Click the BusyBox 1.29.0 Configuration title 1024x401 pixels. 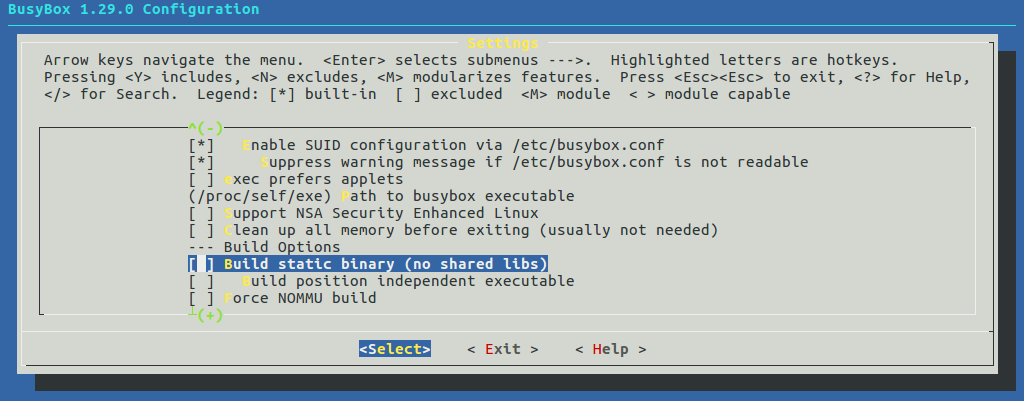[x=133, y=9]
